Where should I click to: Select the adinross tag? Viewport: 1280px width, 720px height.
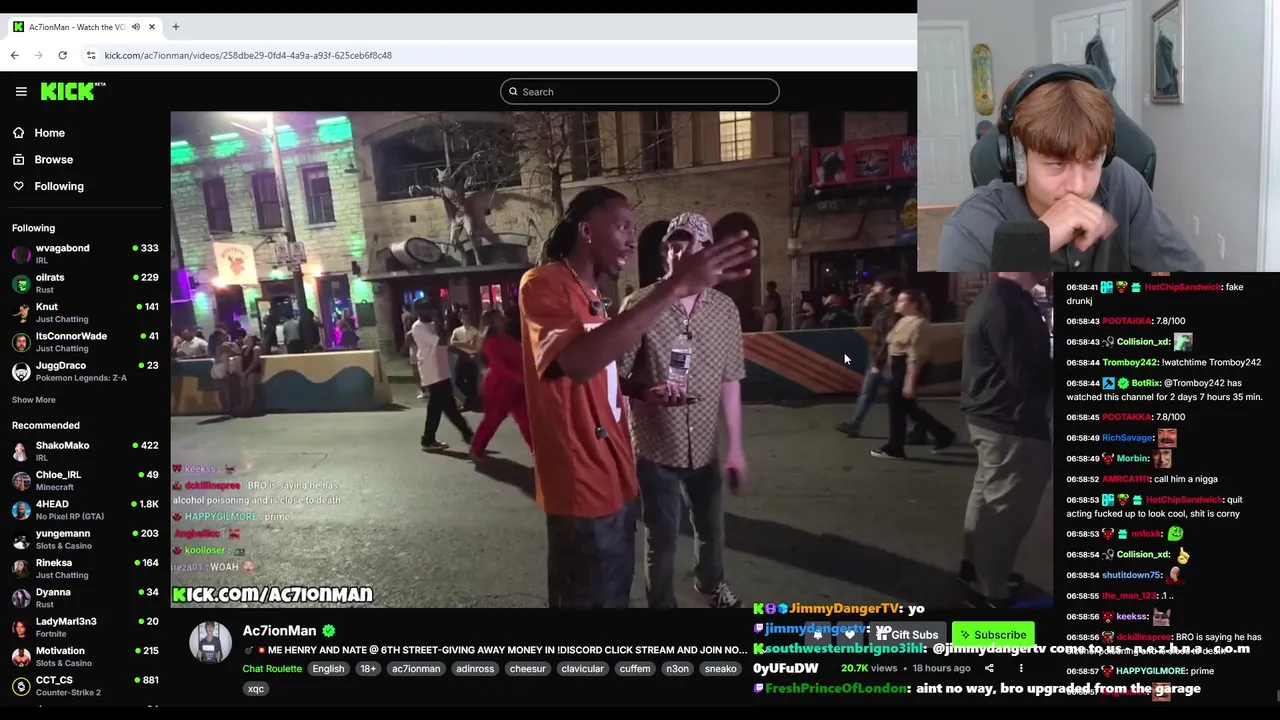[475, 669]
